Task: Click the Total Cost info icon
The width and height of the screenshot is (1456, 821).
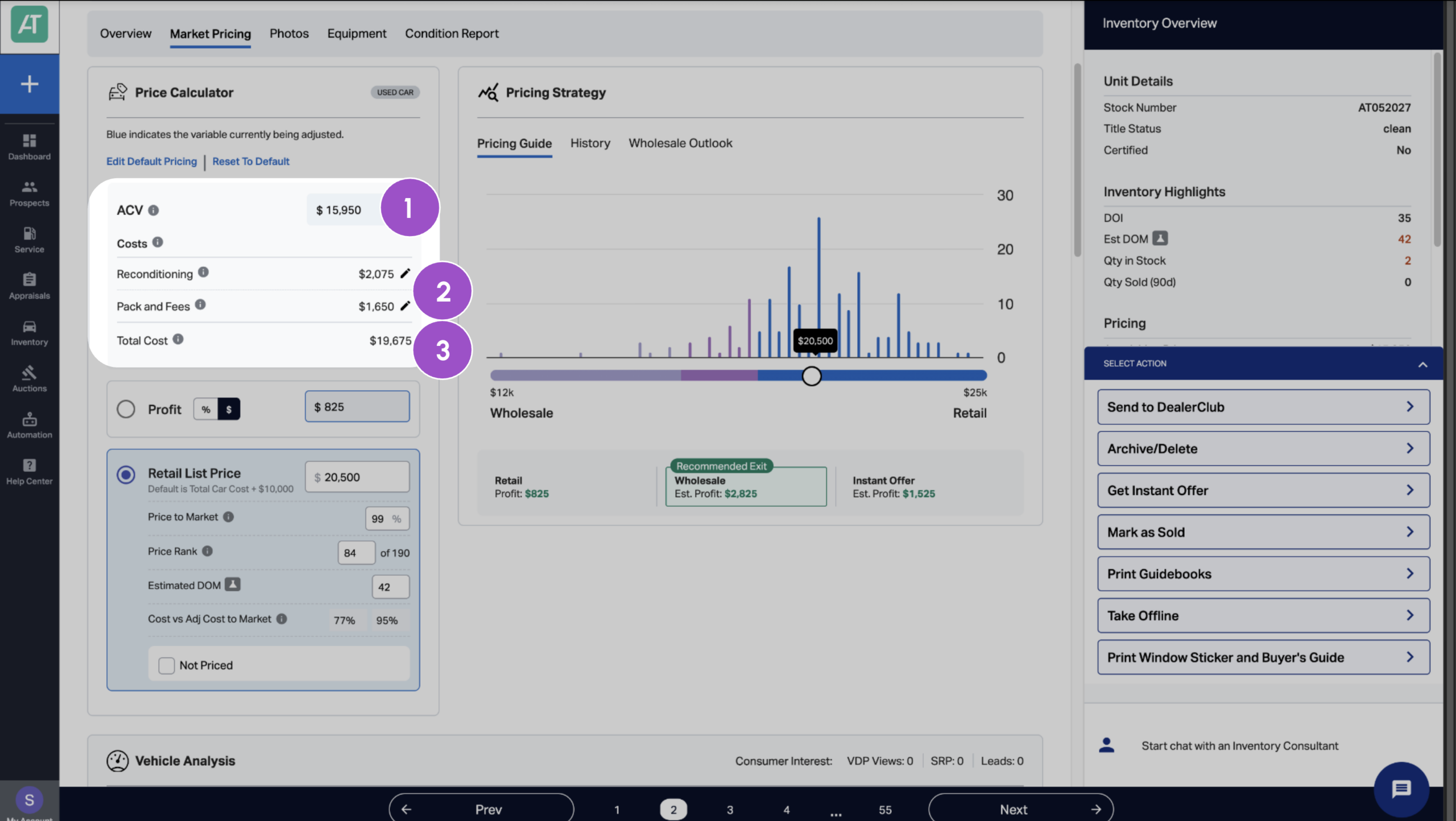Action: click(x=178, y=339)
